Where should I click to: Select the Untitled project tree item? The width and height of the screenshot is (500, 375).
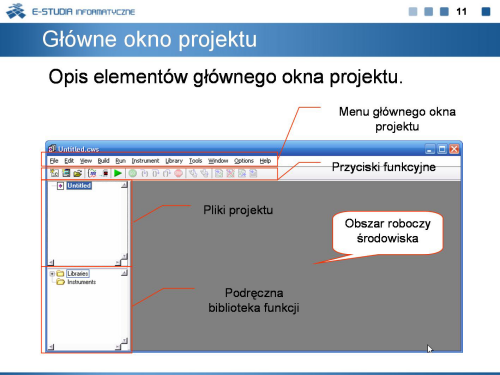point(79,186)
